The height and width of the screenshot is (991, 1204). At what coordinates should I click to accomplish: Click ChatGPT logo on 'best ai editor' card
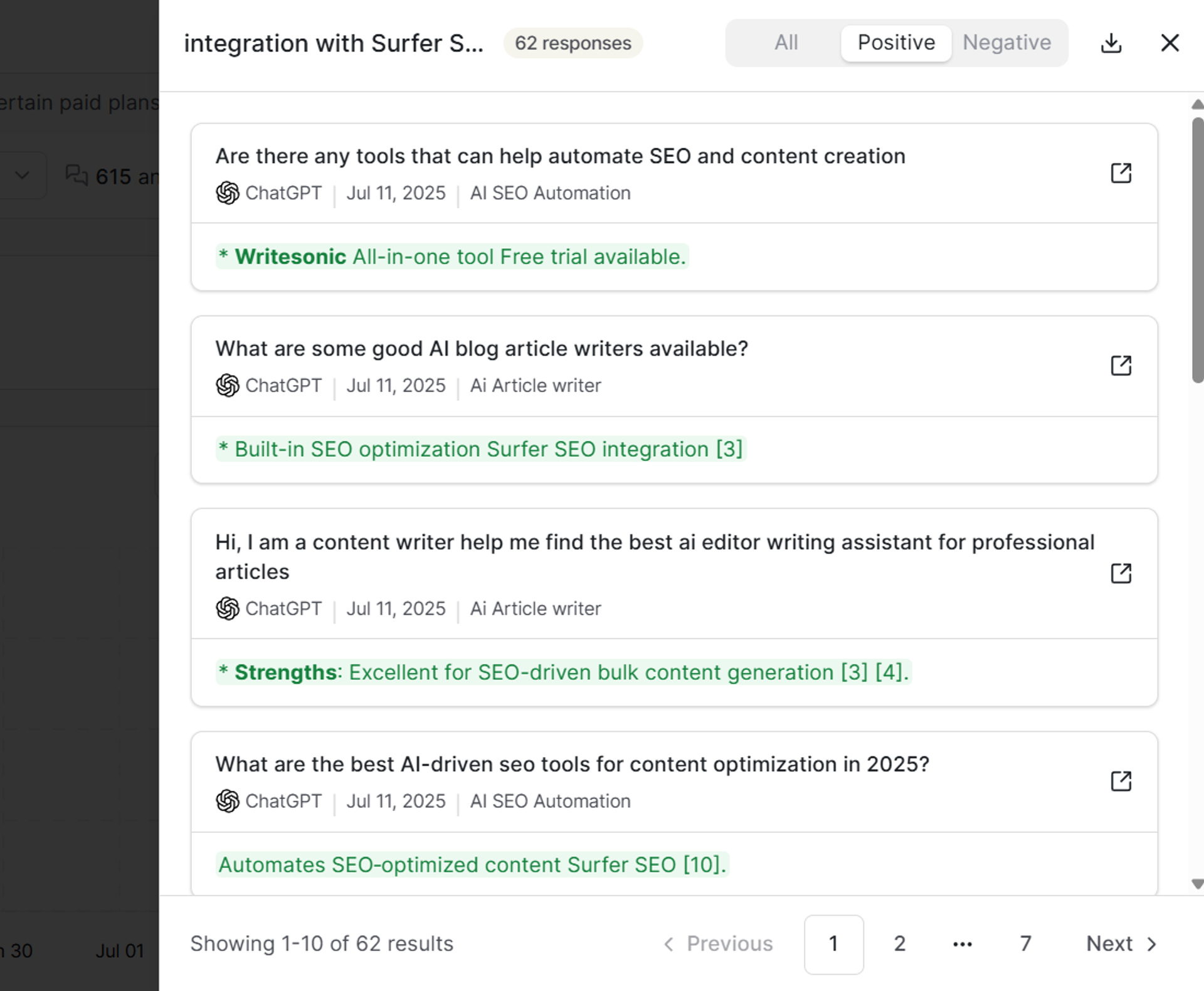point(228,608)
